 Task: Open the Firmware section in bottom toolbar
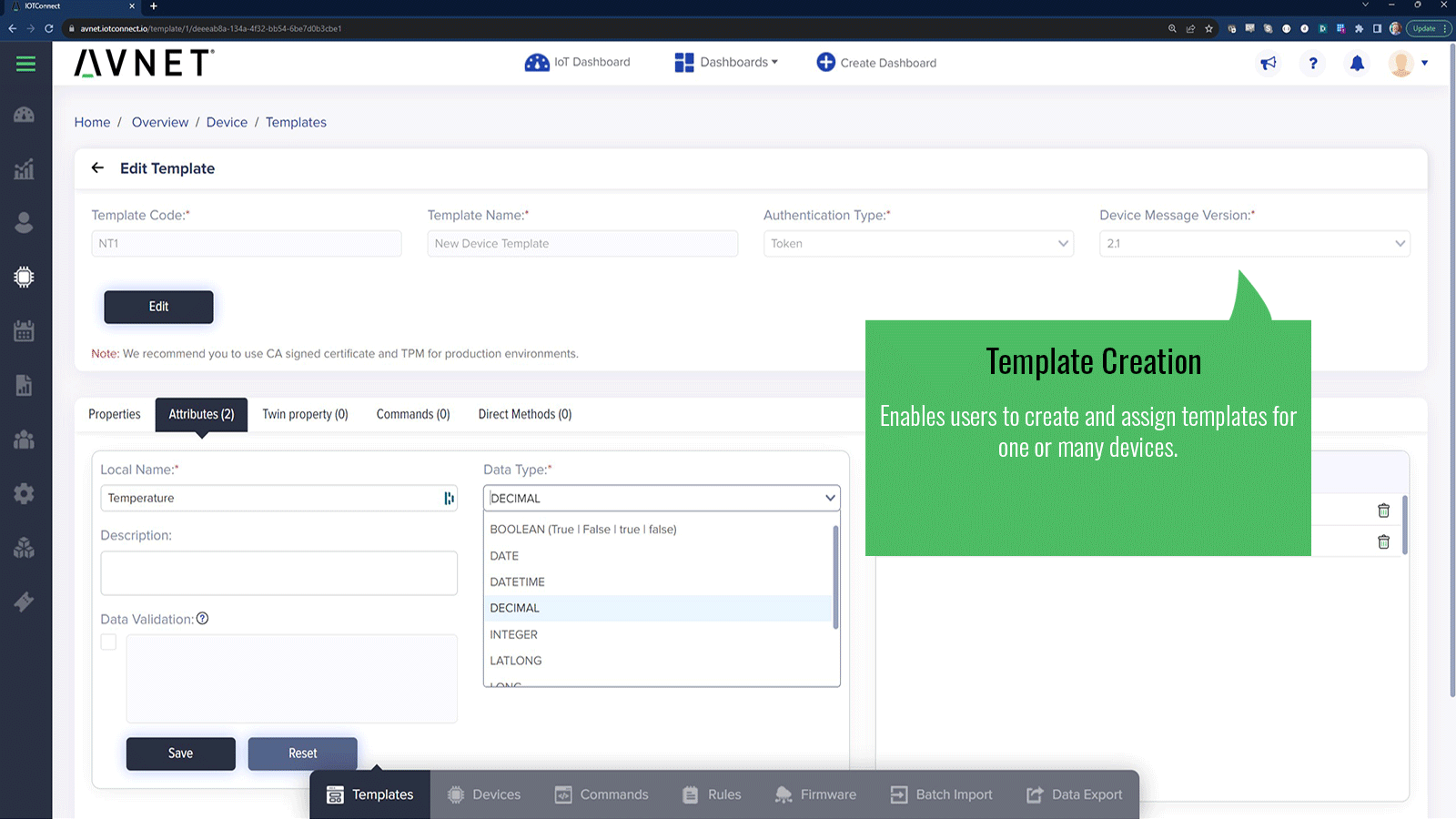click(x=816, y=794)
